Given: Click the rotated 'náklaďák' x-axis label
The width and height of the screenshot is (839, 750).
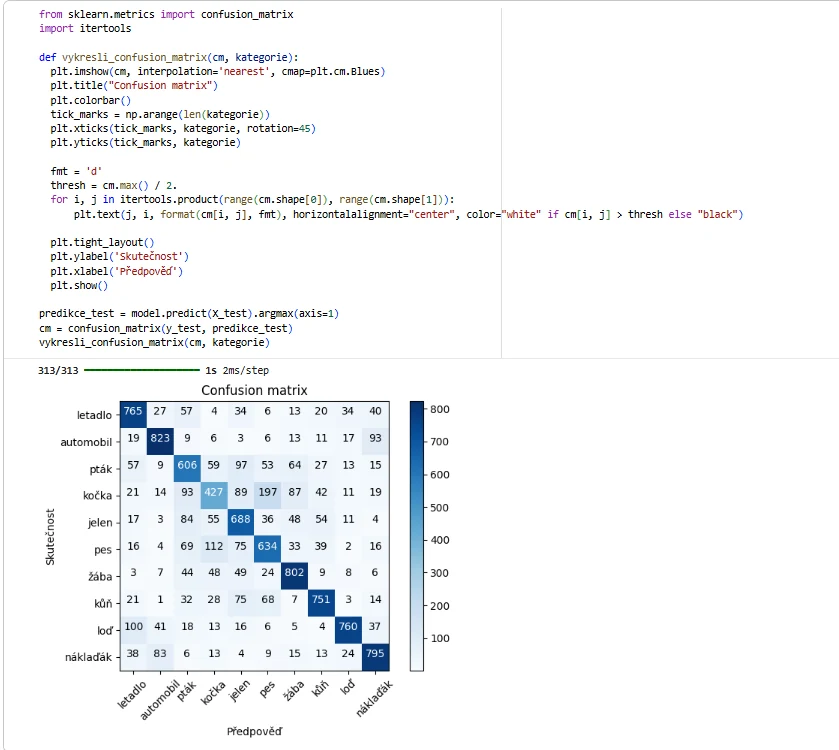Looking at the screenshot, I should (x=374, y=698).
